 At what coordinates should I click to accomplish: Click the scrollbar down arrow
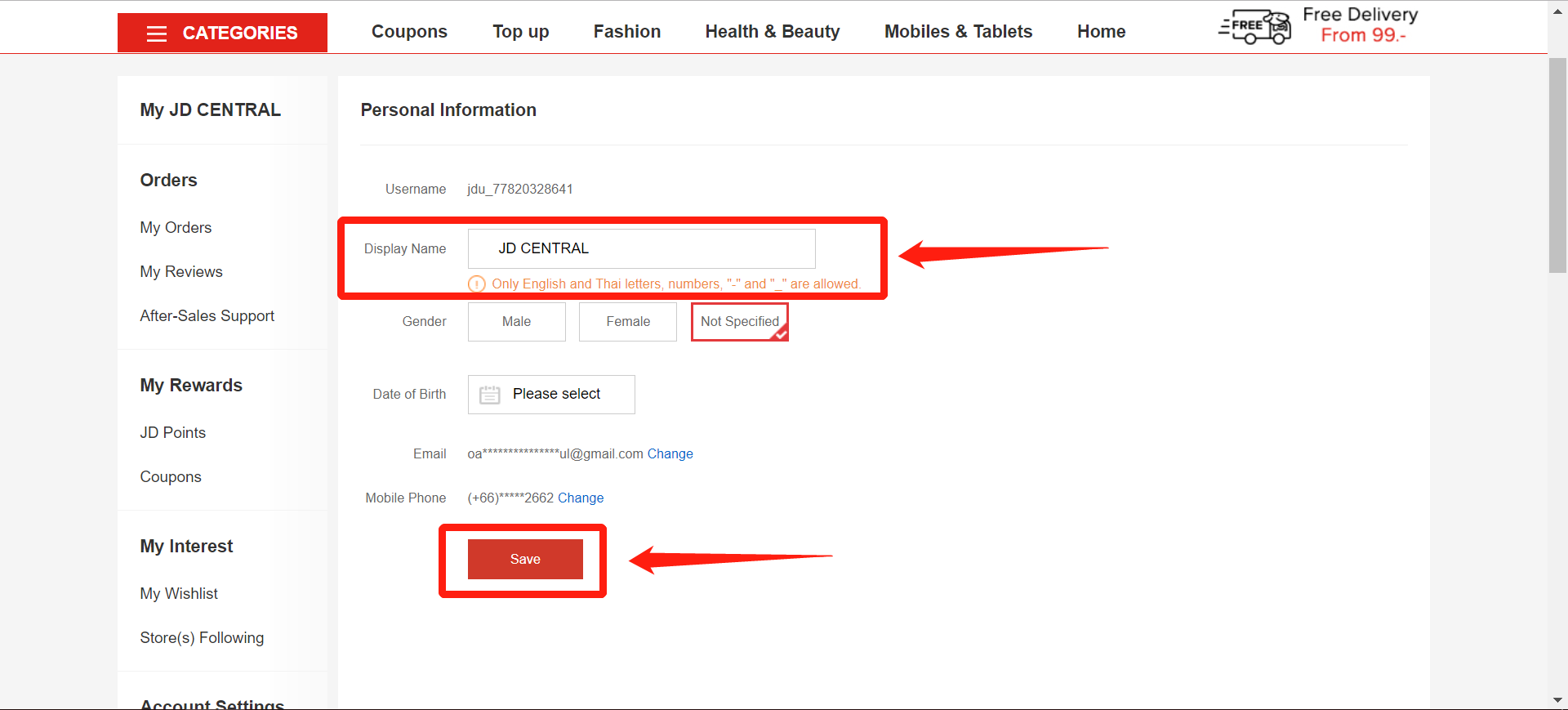[x=1557, y=701]
